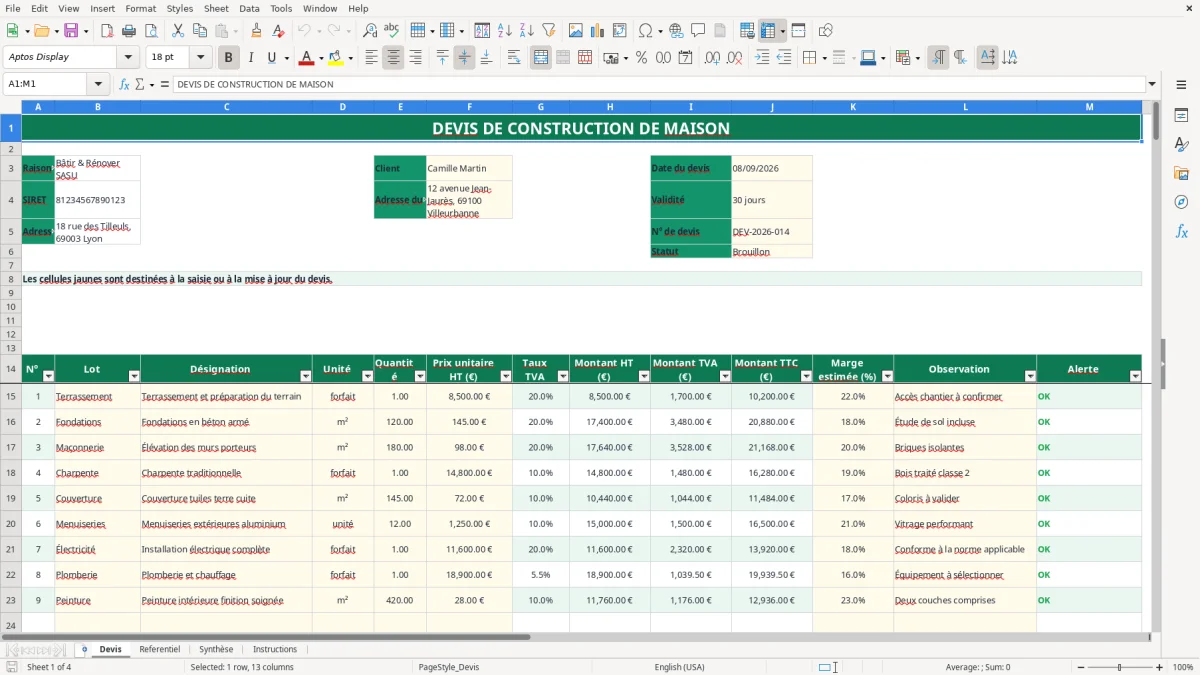Click the AutoFilter funnel icon
Image resolution: width=1200 pixels, height=675 pixels.
(x=548, y=31)
